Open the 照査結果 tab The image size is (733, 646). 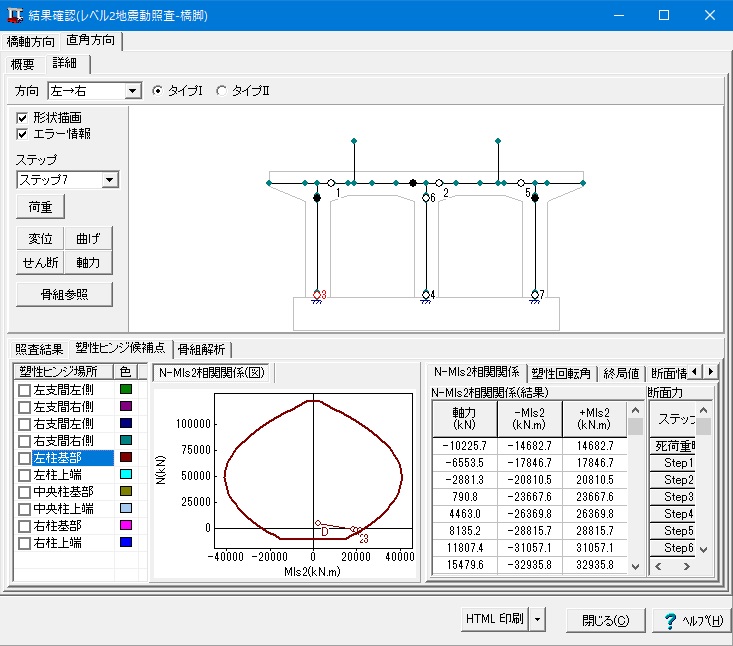pos(39,349)
